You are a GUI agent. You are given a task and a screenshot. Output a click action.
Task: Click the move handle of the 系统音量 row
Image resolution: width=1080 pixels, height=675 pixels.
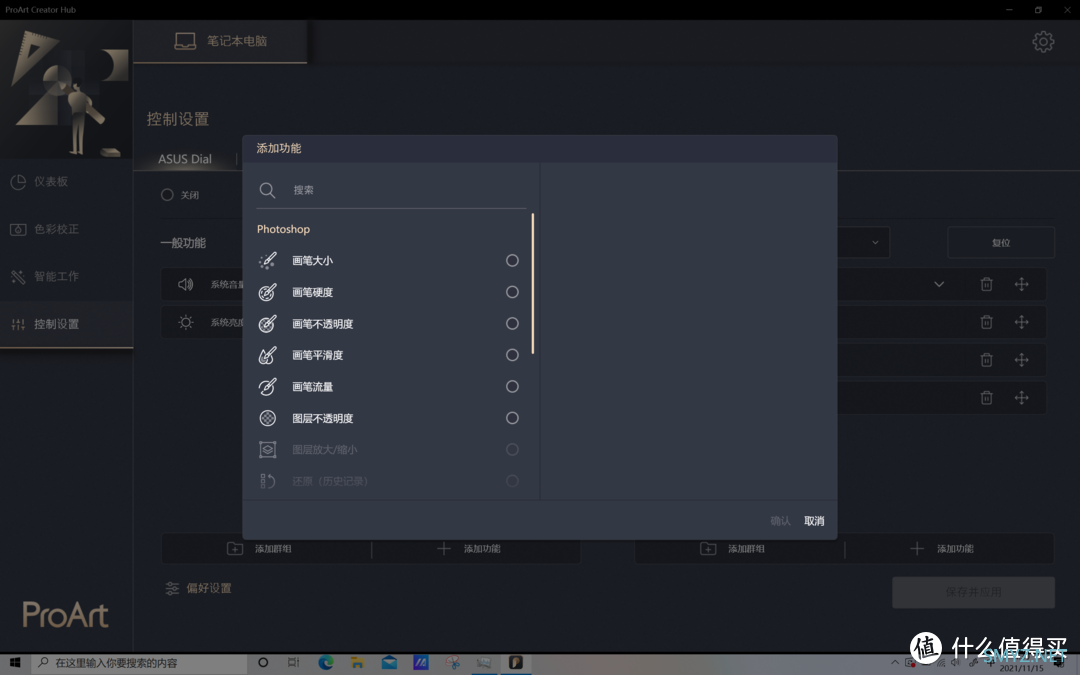point(1021,284)
